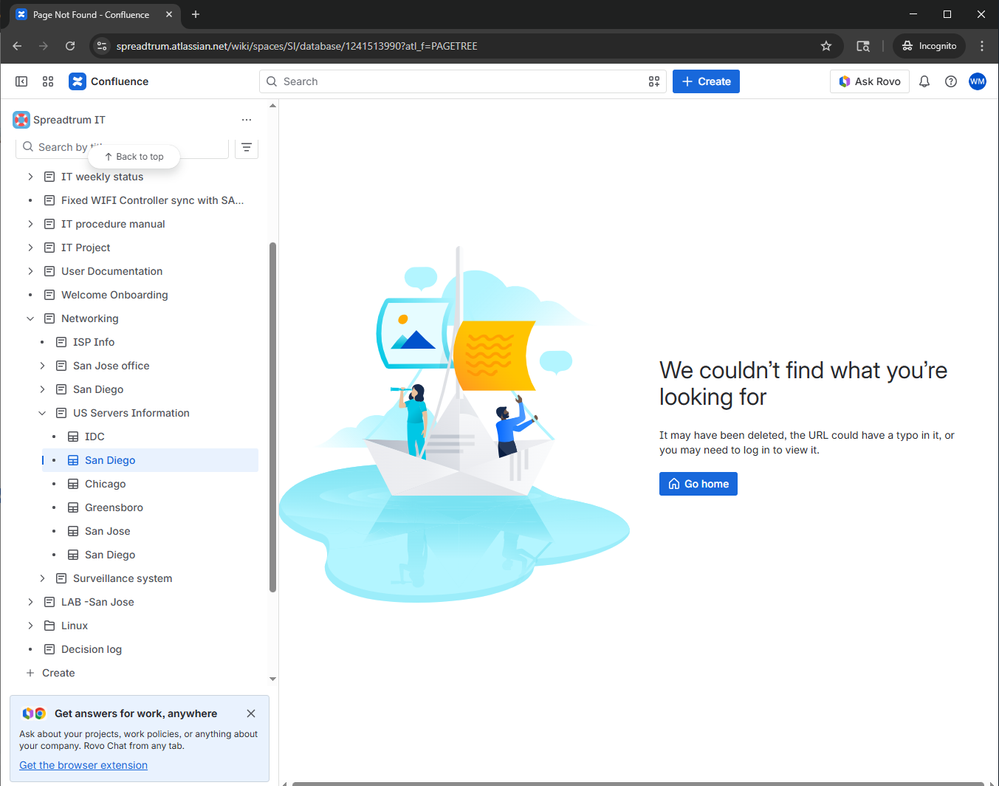Screen dimensions: 999x786
Task: Click the Spreadtrum IT space icon
Action: point(21,120)
